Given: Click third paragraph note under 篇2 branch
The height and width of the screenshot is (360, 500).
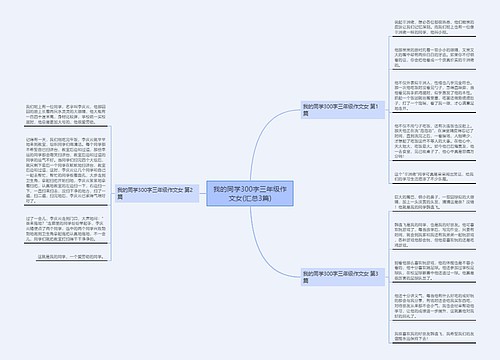Looking at the screenshot, I should (66, 229).
